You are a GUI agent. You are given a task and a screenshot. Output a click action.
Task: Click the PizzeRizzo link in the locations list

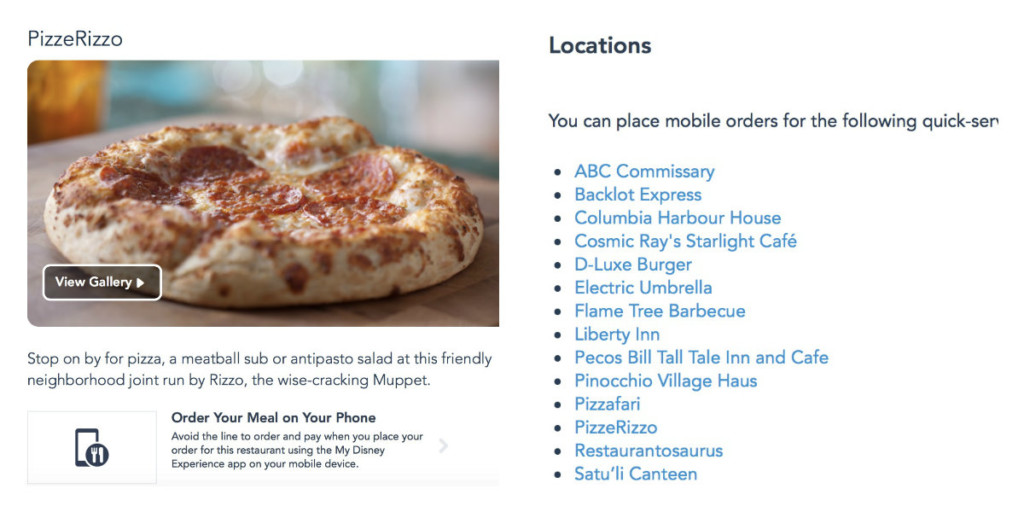(x=615, y=427)
